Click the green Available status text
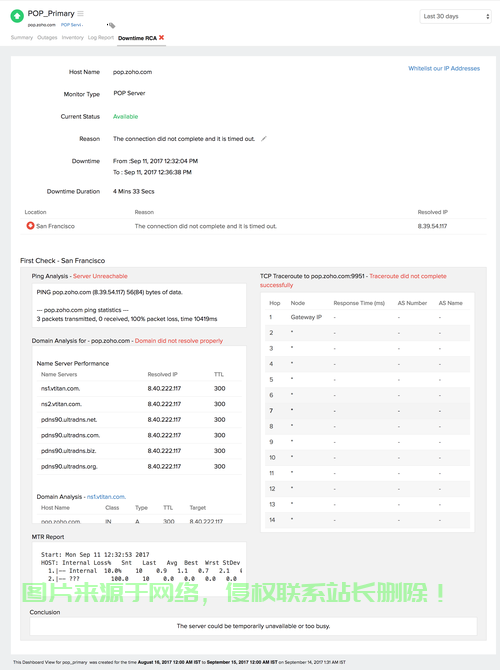This screenshot has width=500, height=670. 125,116
